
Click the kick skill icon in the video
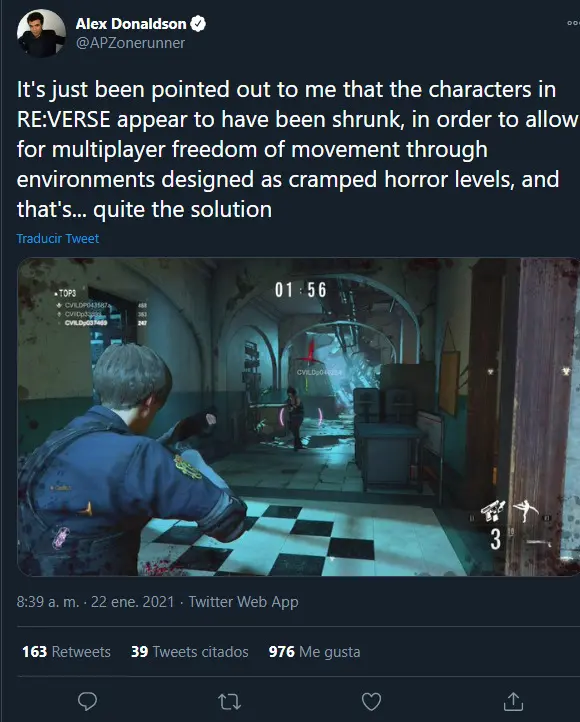click(x=525, y=511)
